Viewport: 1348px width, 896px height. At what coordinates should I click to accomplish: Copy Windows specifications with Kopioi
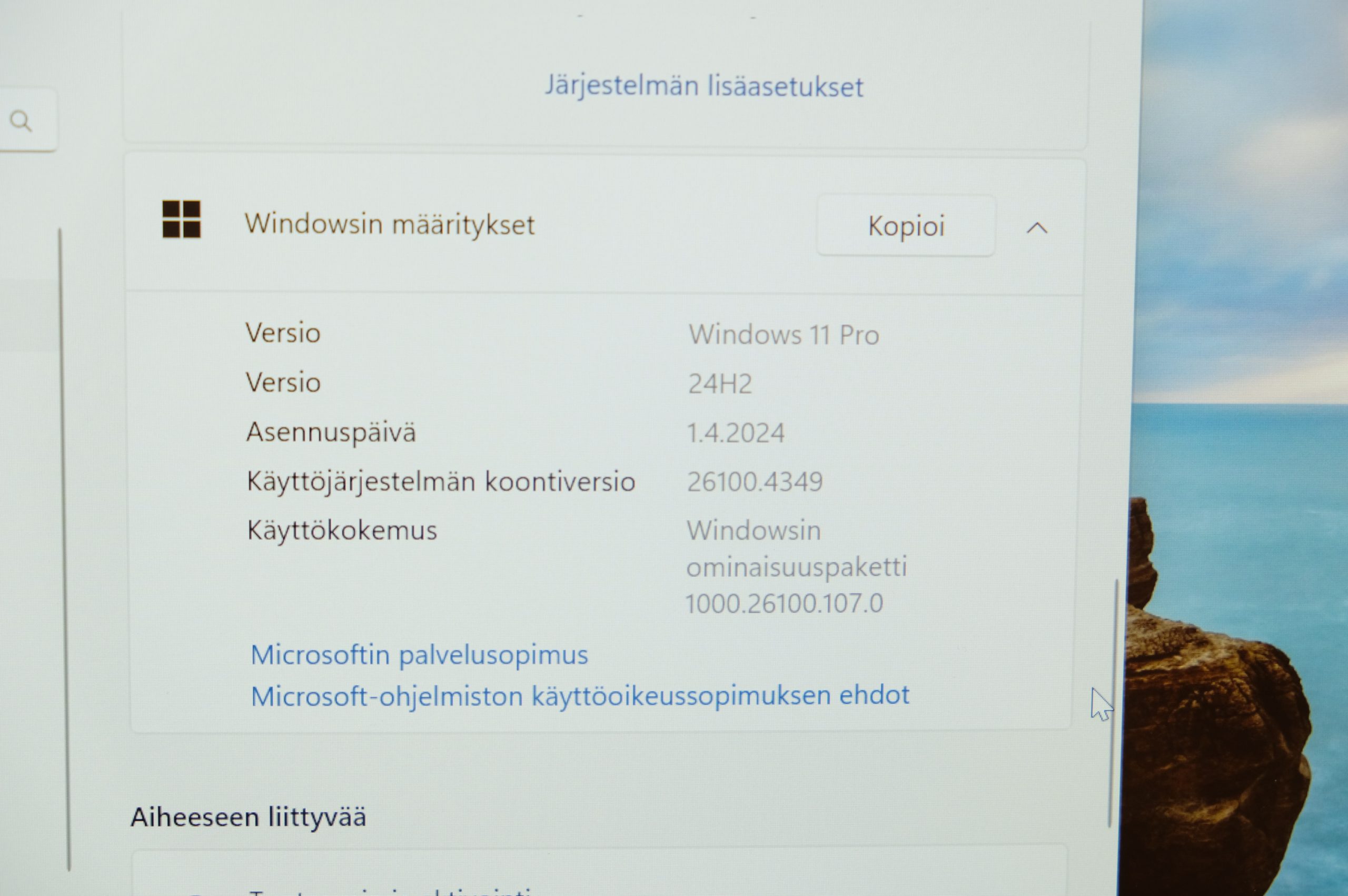pyautogui.click(x=906, y=226)
